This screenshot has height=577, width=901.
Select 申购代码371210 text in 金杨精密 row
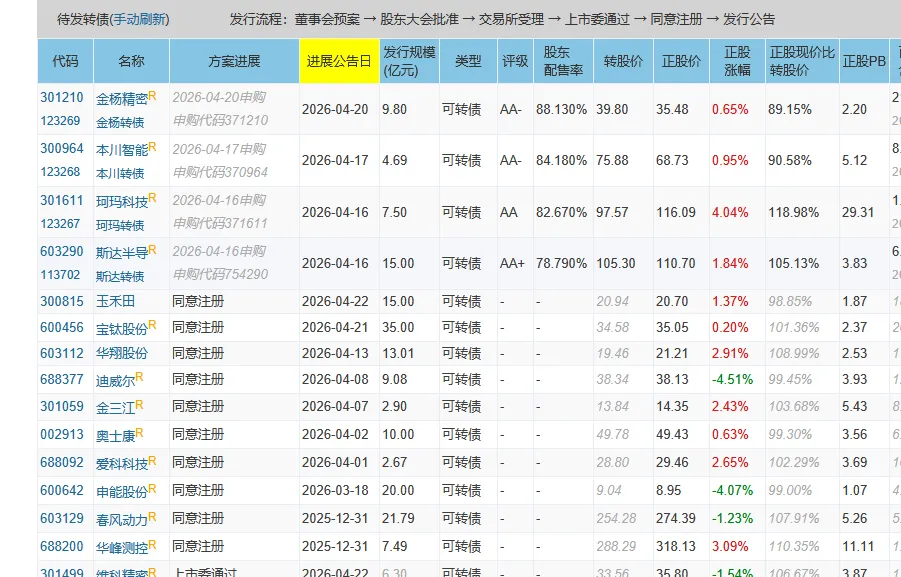pyautogui.click(x=220, y=121)
